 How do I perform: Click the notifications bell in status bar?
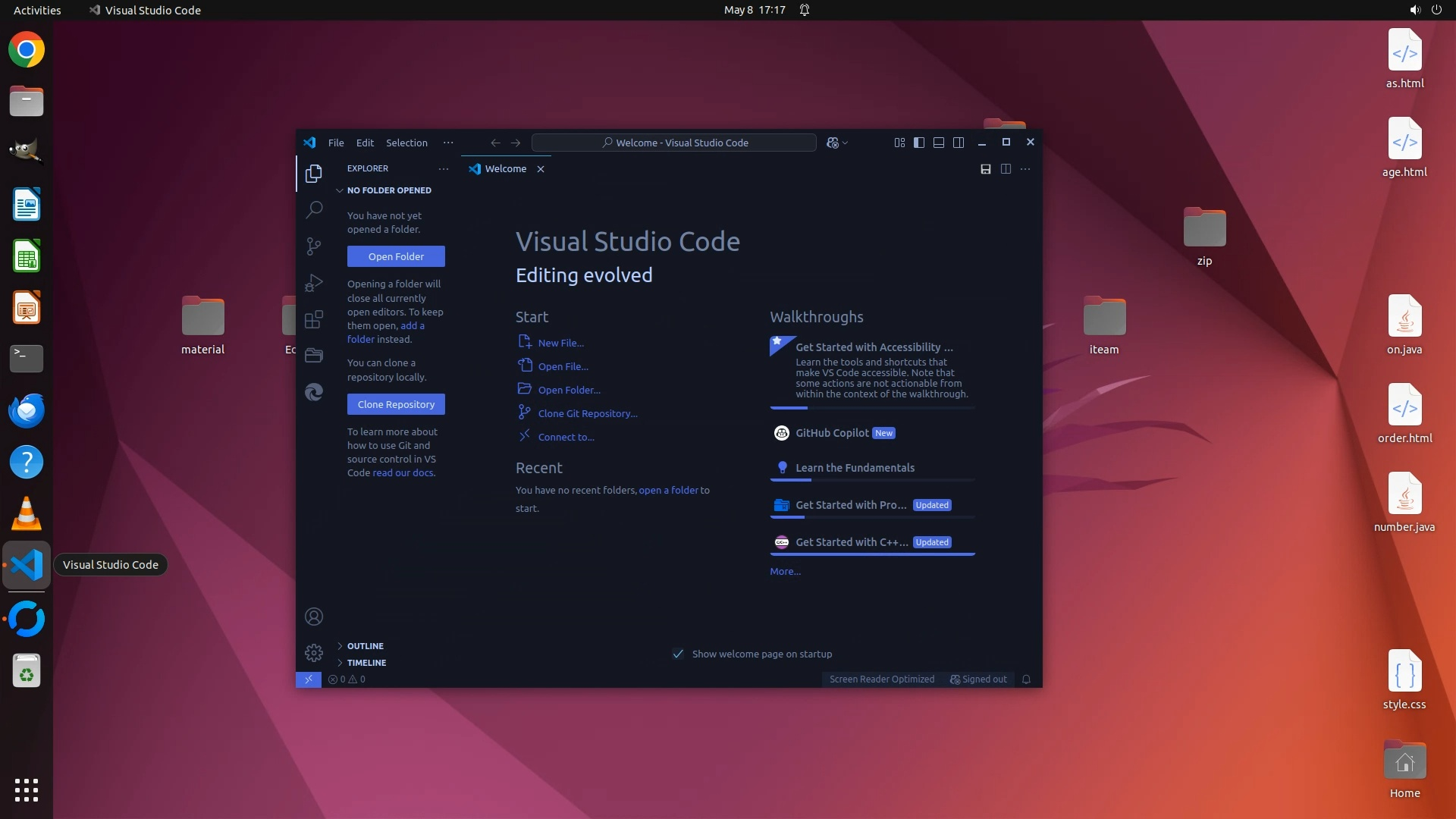[1026, 679]
